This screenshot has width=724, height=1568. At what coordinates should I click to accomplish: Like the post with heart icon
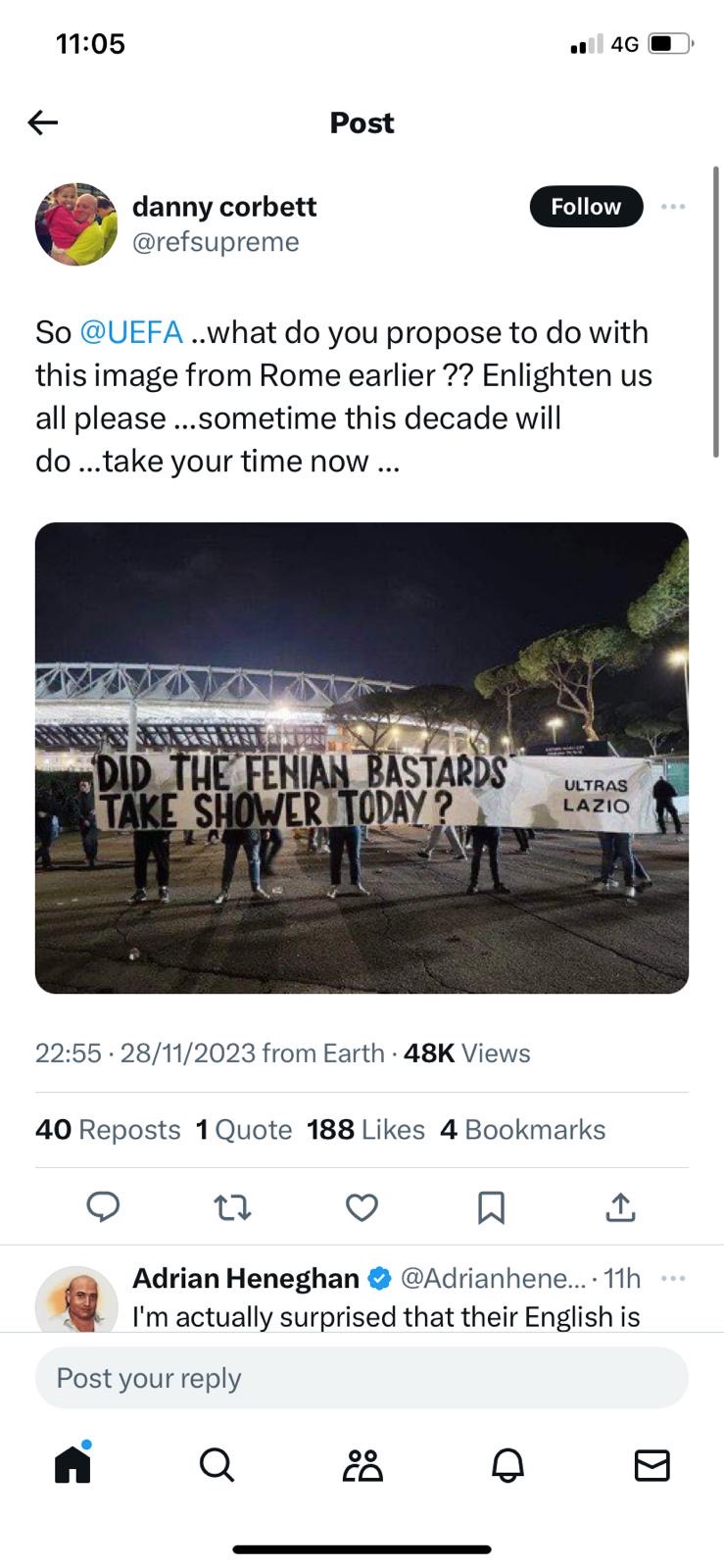pos(362,1207)
